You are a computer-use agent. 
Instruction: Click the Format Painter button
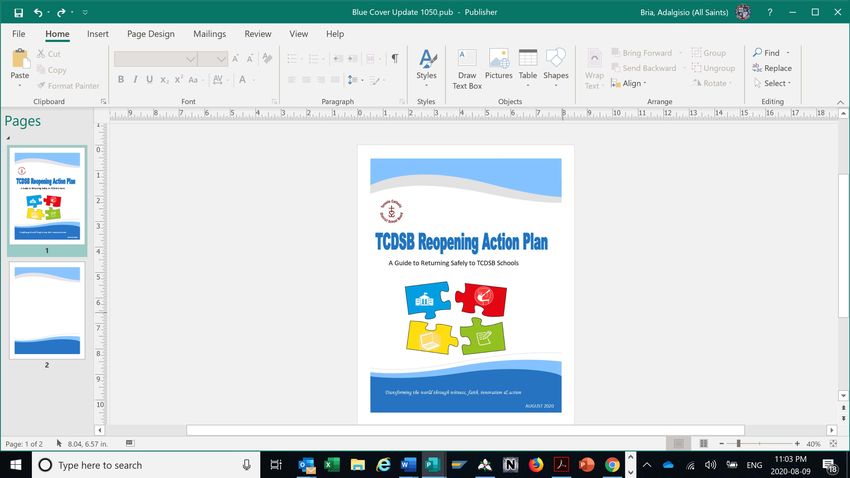68,85
